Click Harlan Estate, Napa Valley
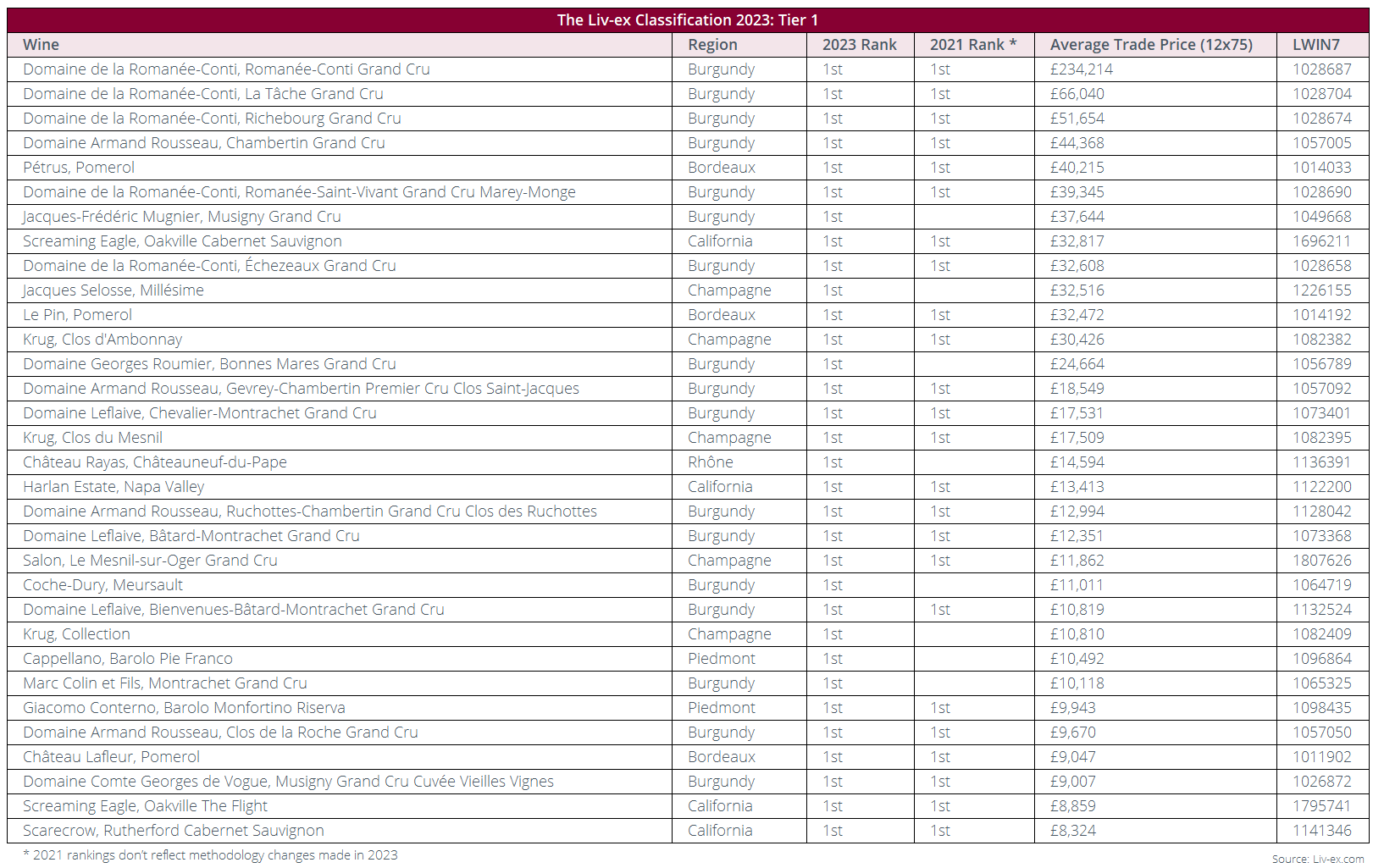 [113, 487]
